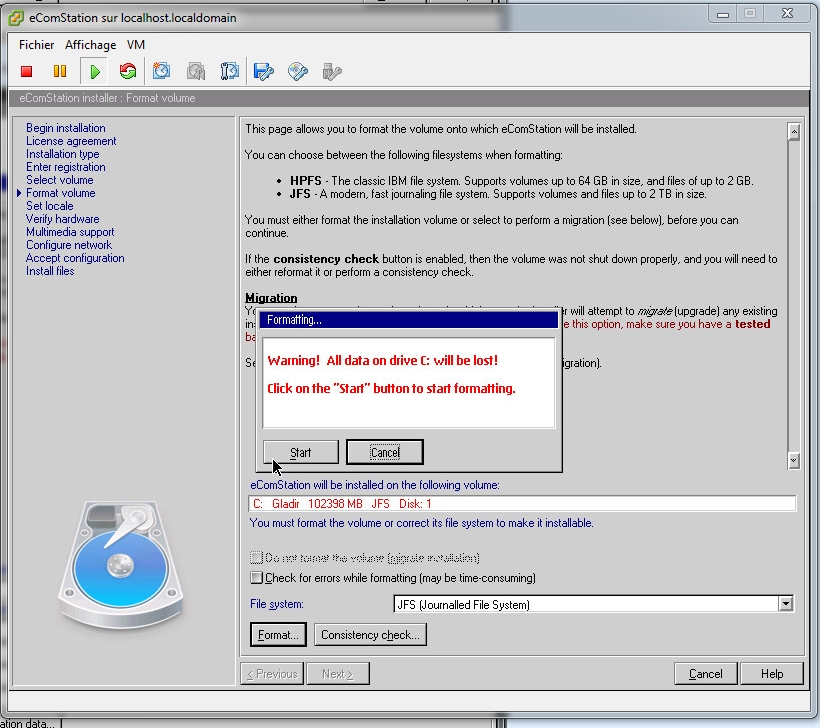Viewport: 820px width, 728px height.
Task: Go to Multimedia support step
Action: [70, 232]
